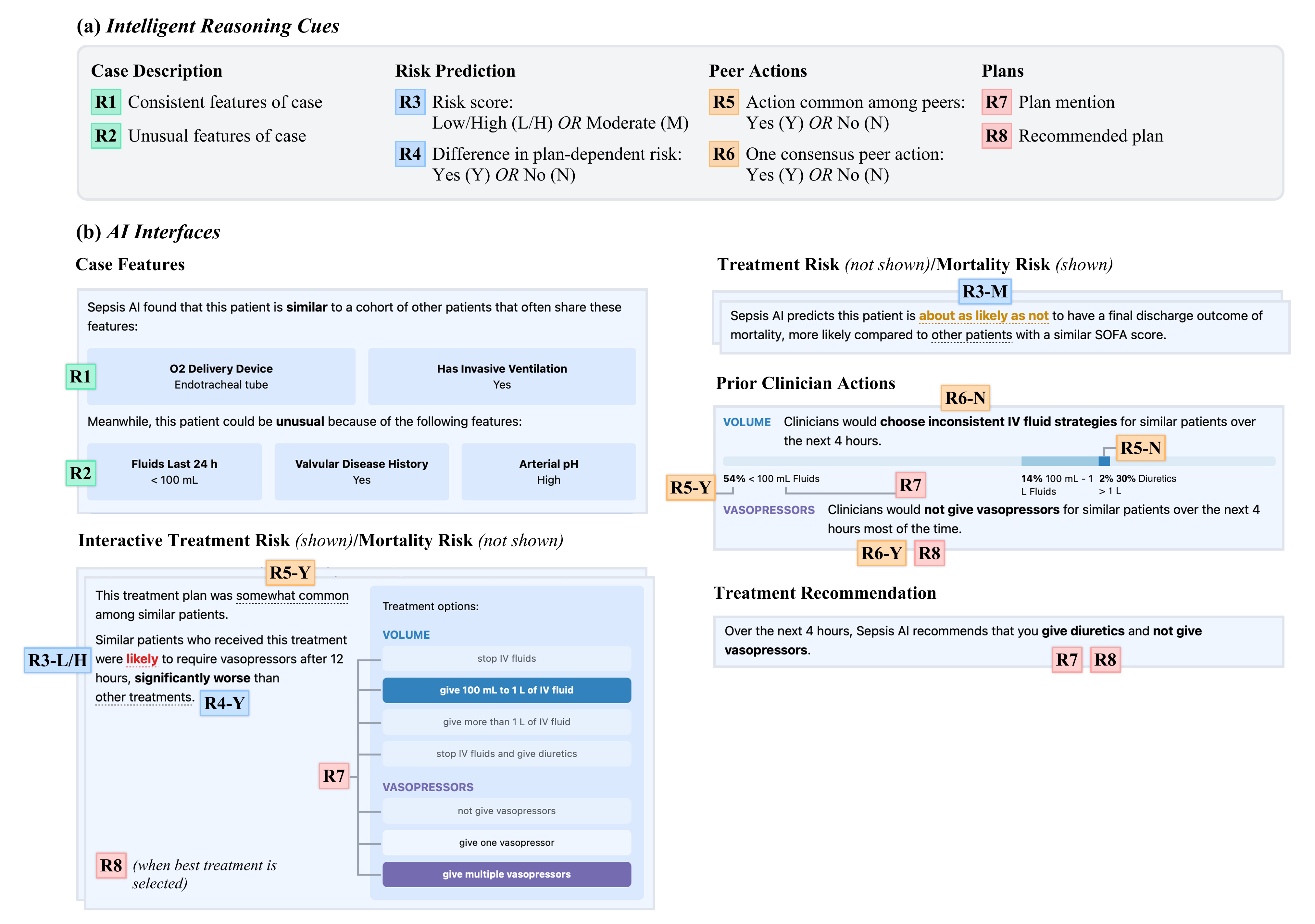Select the "O2 Delivery Device" feature tile
Screen dimensions: 1315x924
coord(221,376)
